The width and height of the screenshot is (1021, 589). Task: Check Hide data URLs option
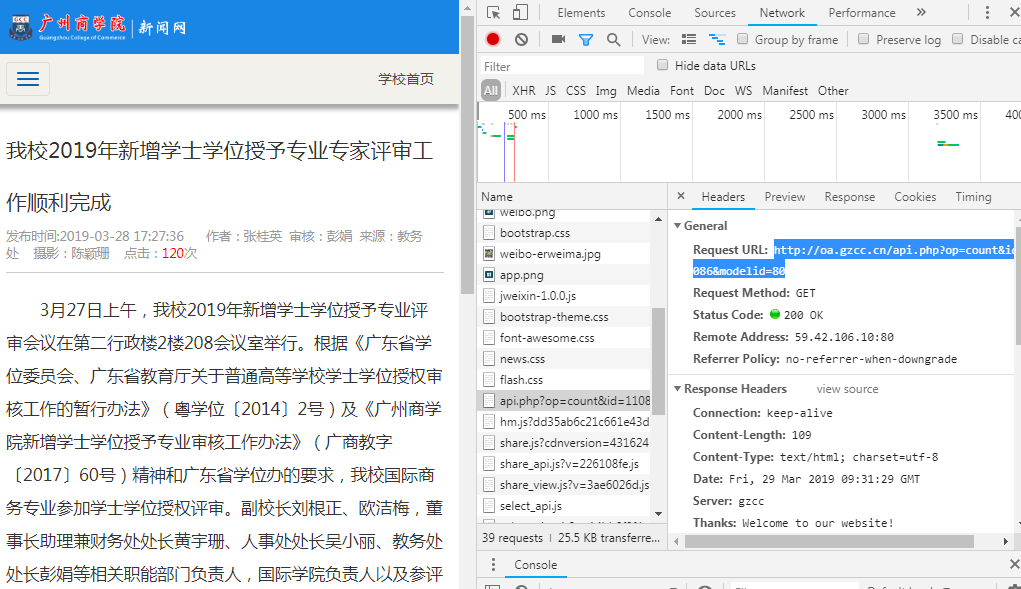point(662,65)
